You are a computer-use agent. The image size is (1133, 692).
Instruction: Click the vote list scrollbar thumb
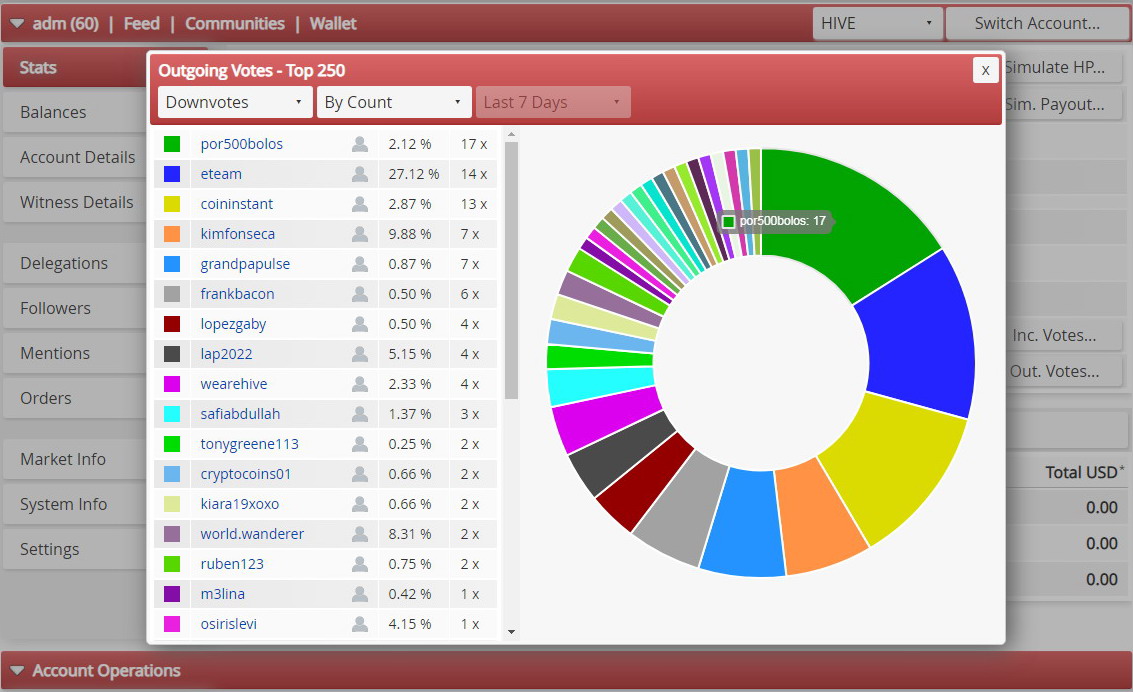pos(512,270)
